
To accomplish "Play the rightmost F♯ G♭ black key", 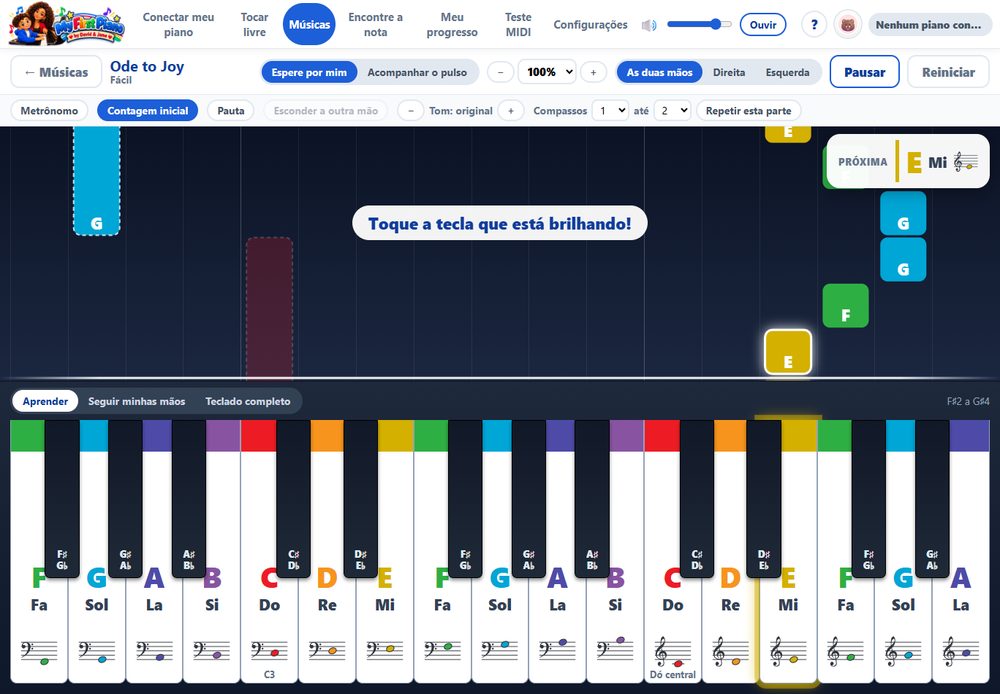I will pyautogui.click(x=868, y=498).
